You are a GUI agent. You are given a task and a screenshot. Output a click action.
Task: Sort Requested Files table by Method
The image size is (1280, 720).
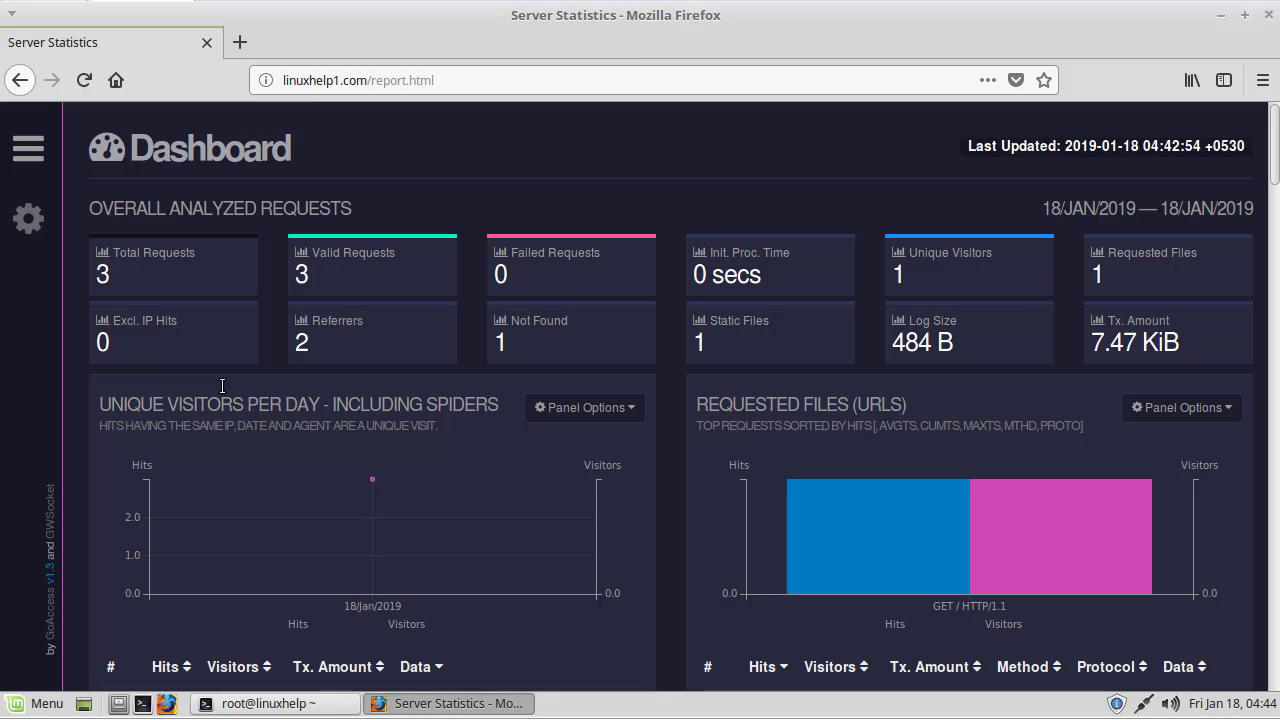pos(1029,666)
